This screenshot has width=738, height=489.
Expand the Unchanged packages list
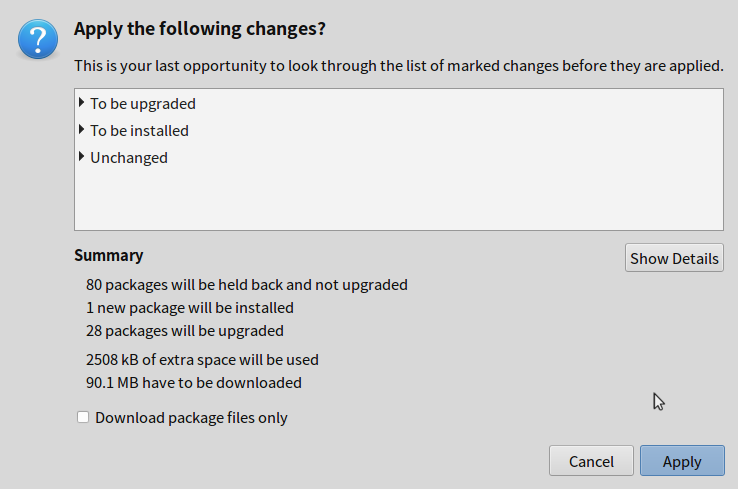tap(81, 156)
